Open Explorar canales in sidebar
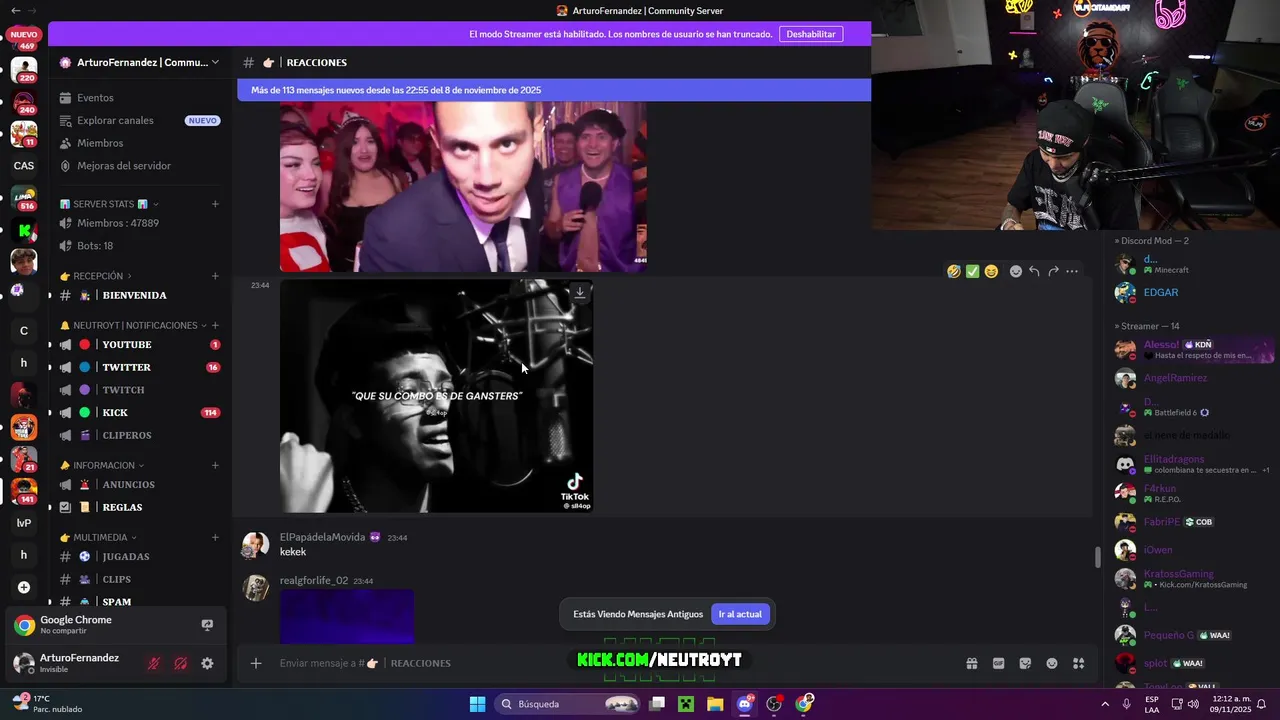This screenshot has height=720, width=1280. point(140,120)
